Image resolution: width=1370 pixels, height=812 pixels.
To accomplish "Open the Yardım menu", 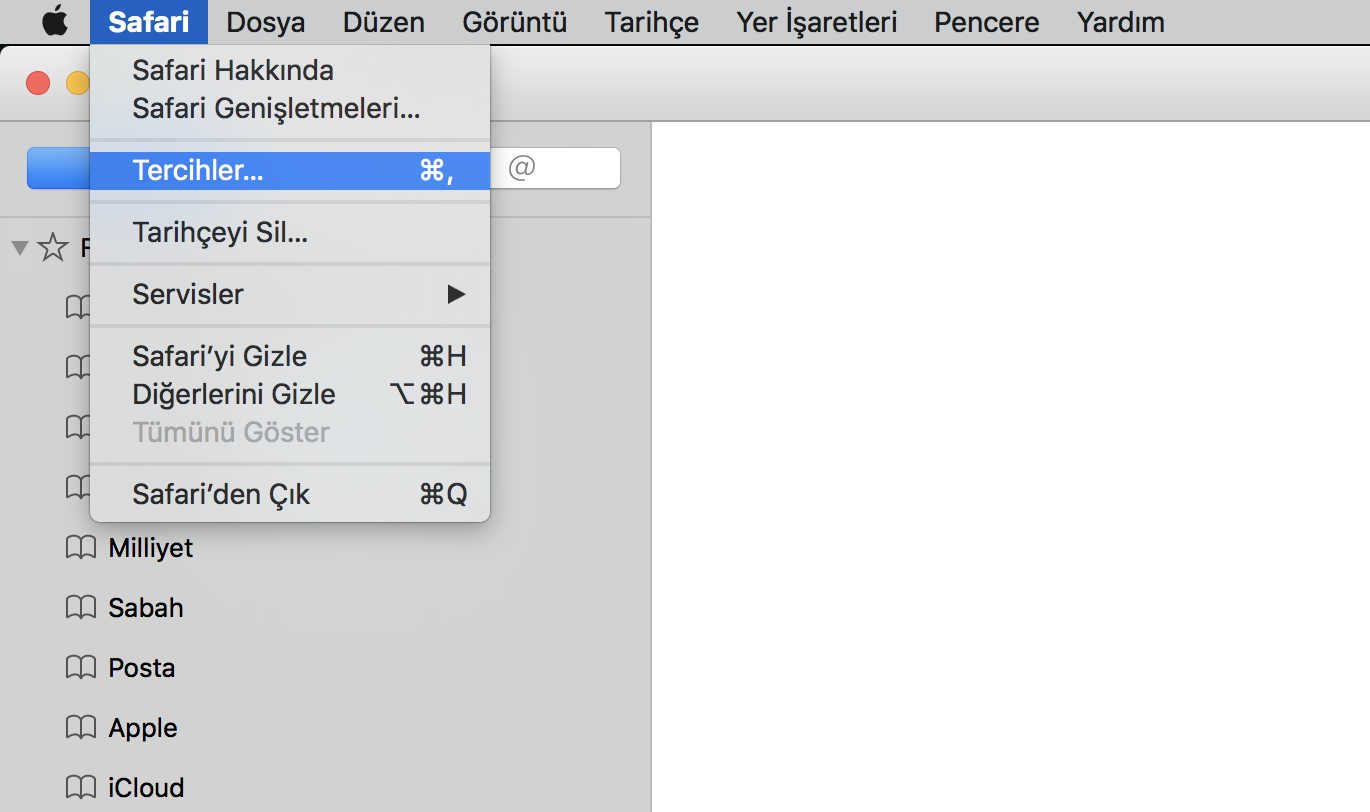I will click(1120, 21).
